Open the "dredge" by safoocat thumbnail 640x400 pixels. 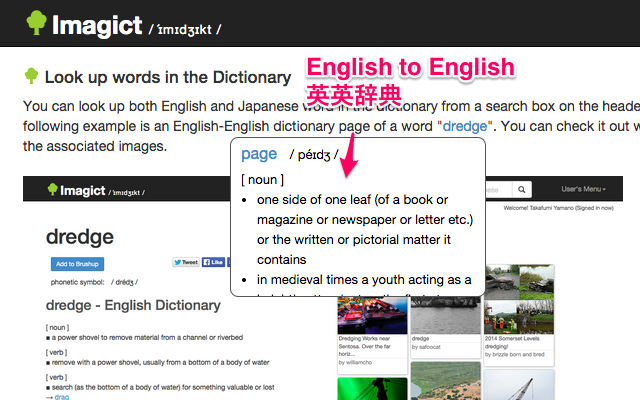click(x=446, y=315)
